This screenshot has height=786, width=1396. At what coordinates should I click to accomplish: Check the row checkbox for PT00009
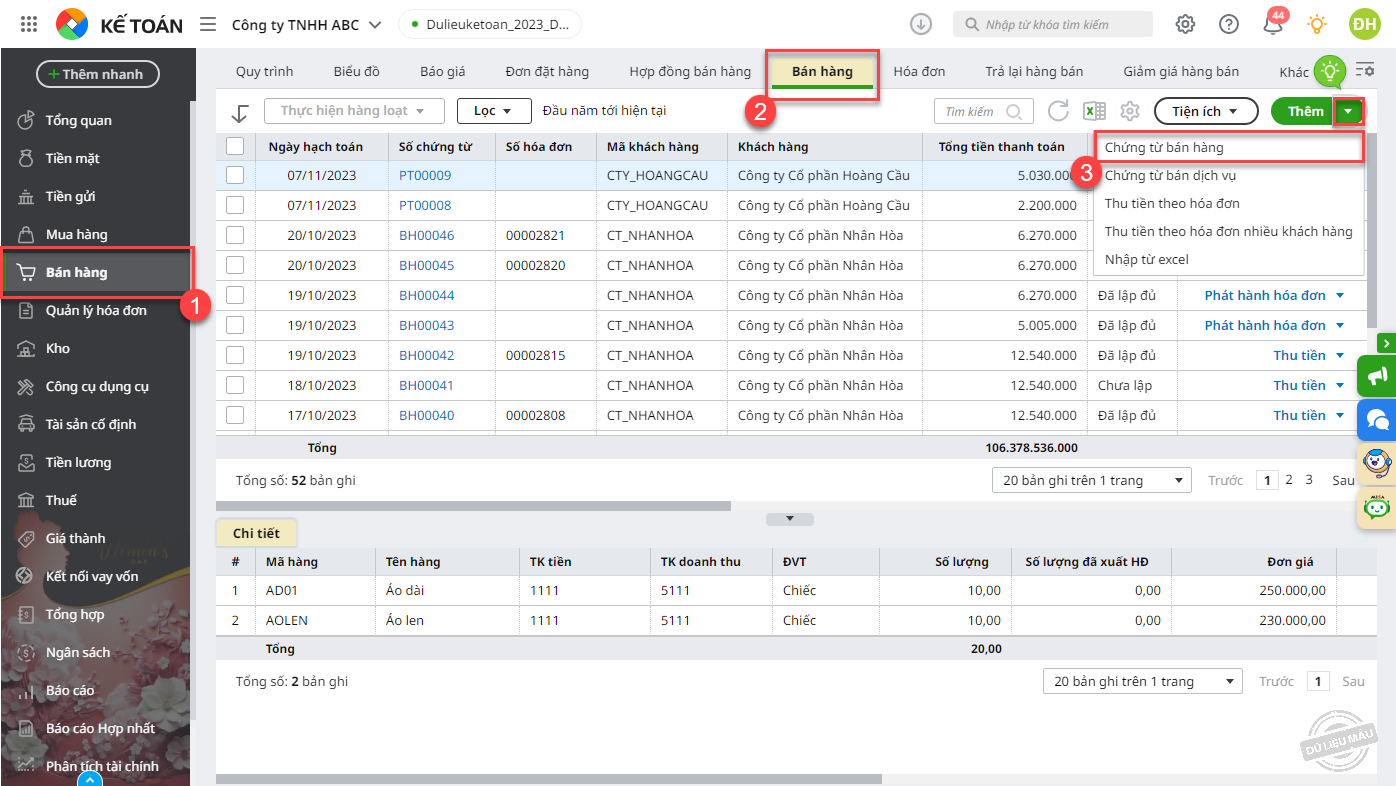[x=235, y=175]
